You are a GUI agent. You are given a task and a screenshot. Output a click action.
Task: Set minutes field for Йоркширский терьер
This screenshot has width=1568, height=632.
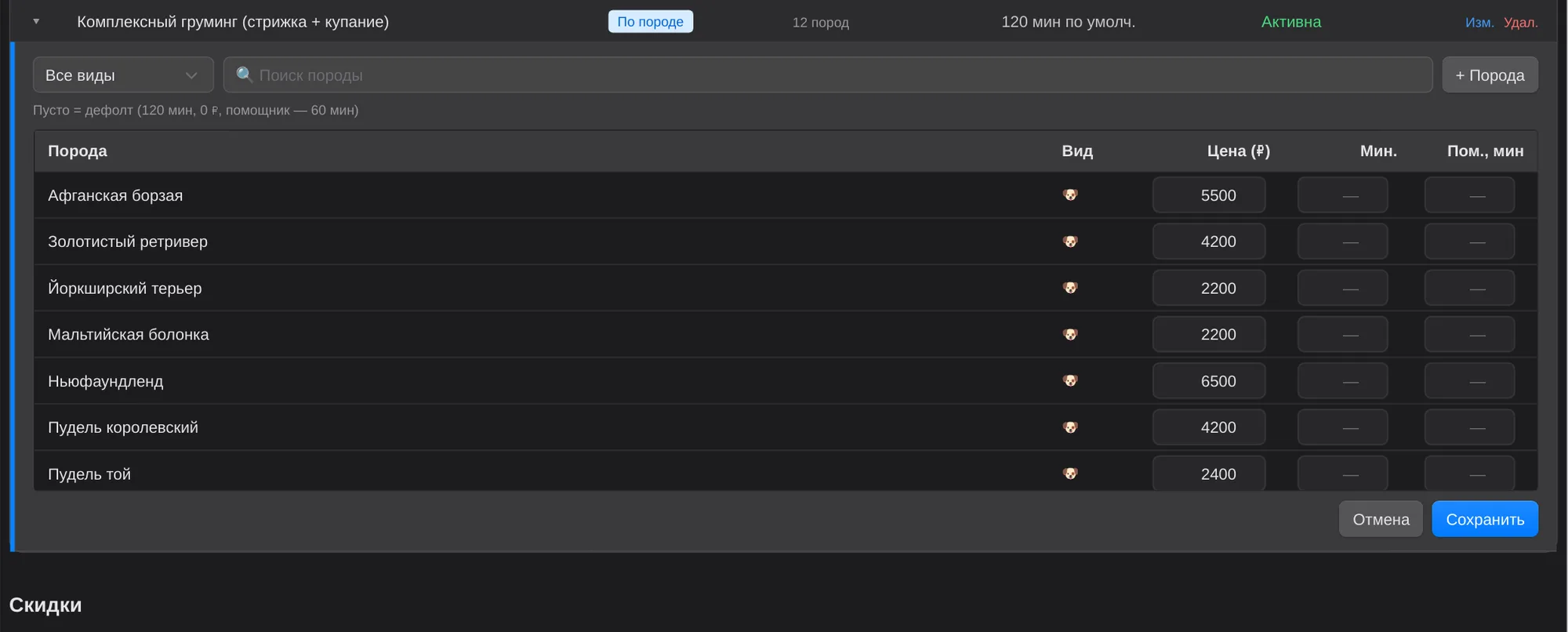point(1342,288)
